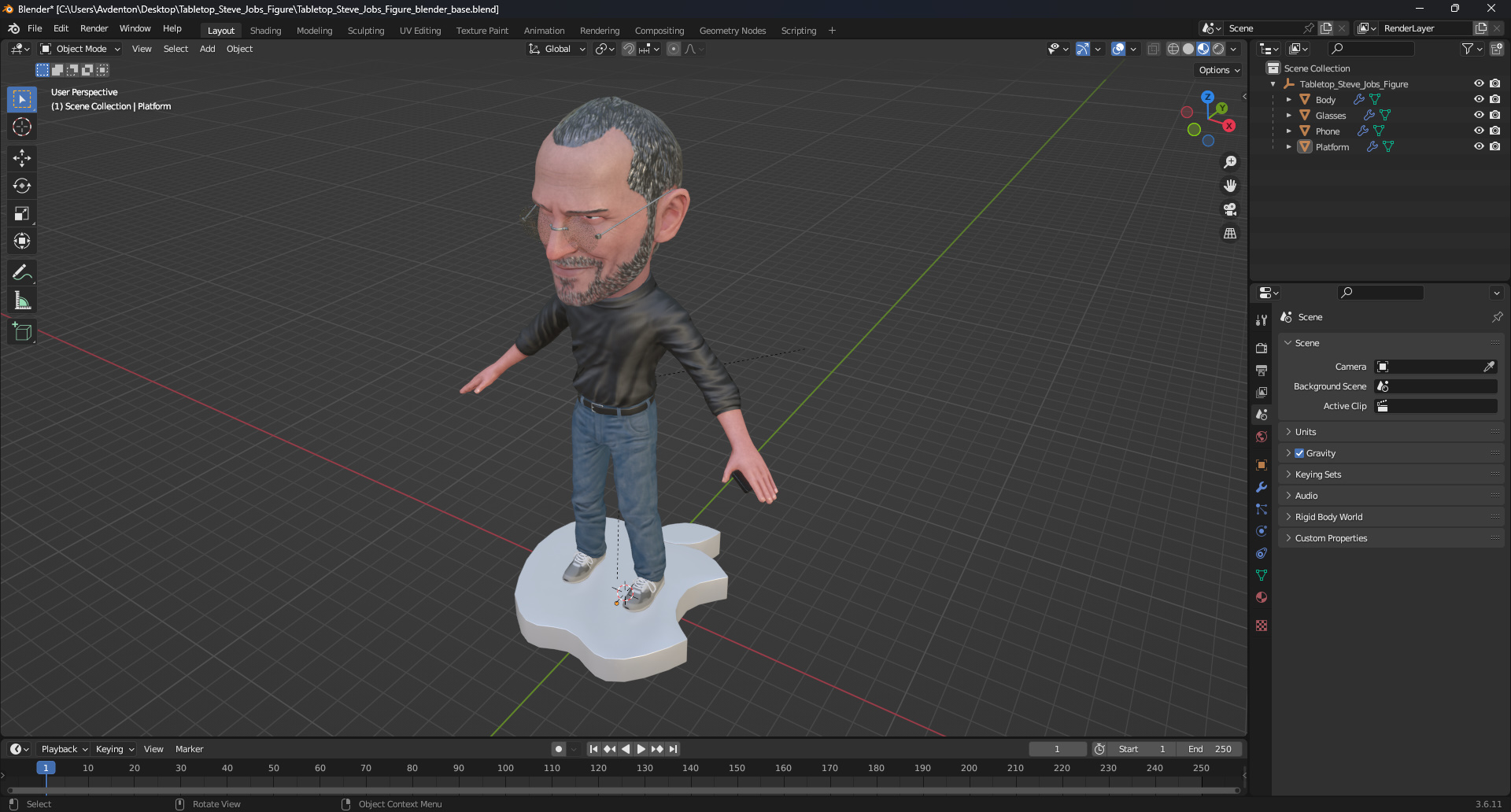Open the File menu
The width and height of the screenshot is (1511, 812).
(35, 28)
